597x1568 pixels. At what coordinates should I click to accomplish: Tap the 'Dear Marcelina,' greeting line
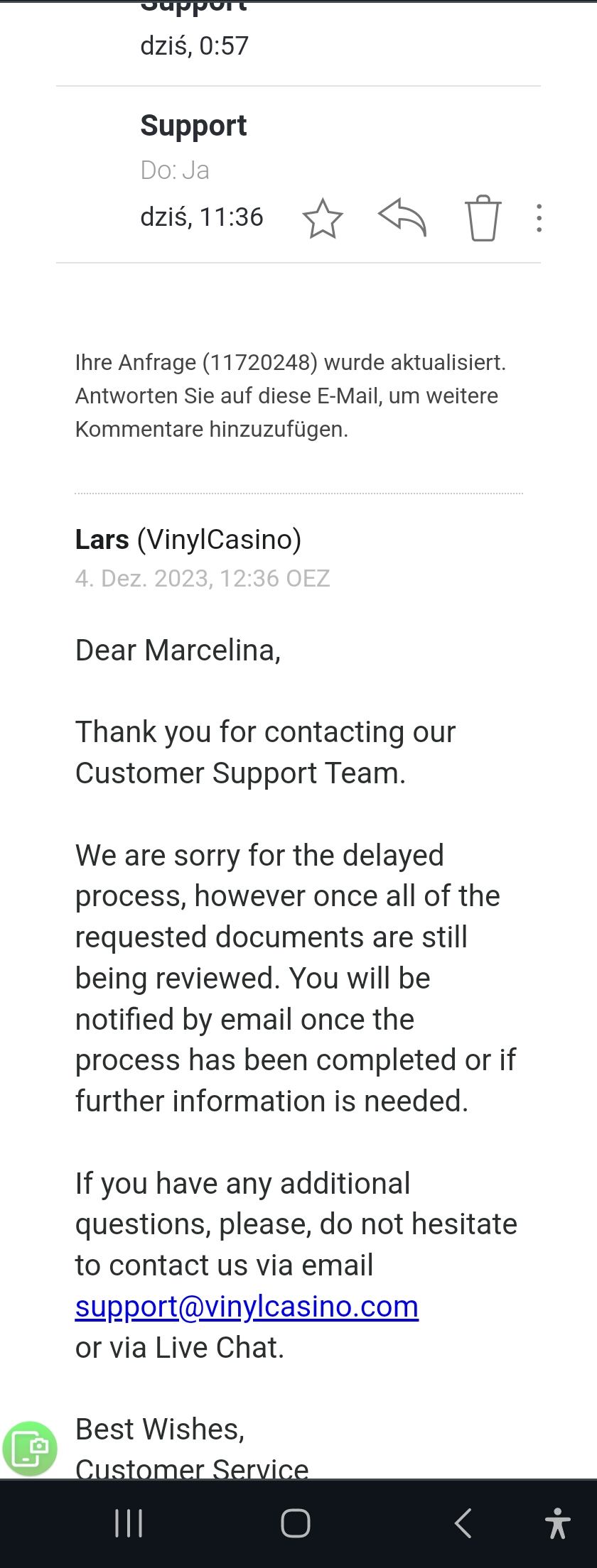click(178, 650)
